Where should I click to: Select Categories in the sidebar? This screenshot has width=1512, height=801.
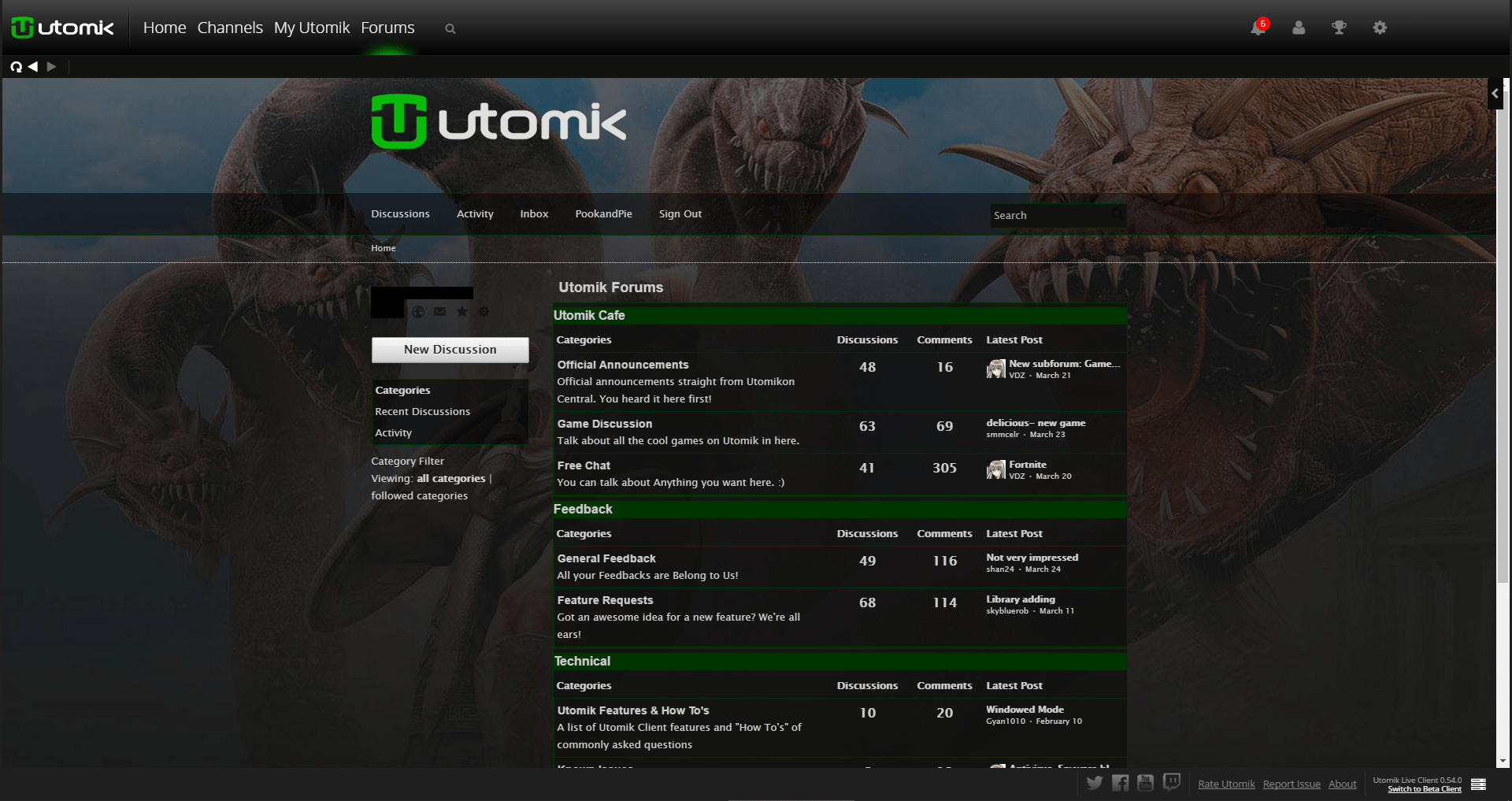(402, 390)
